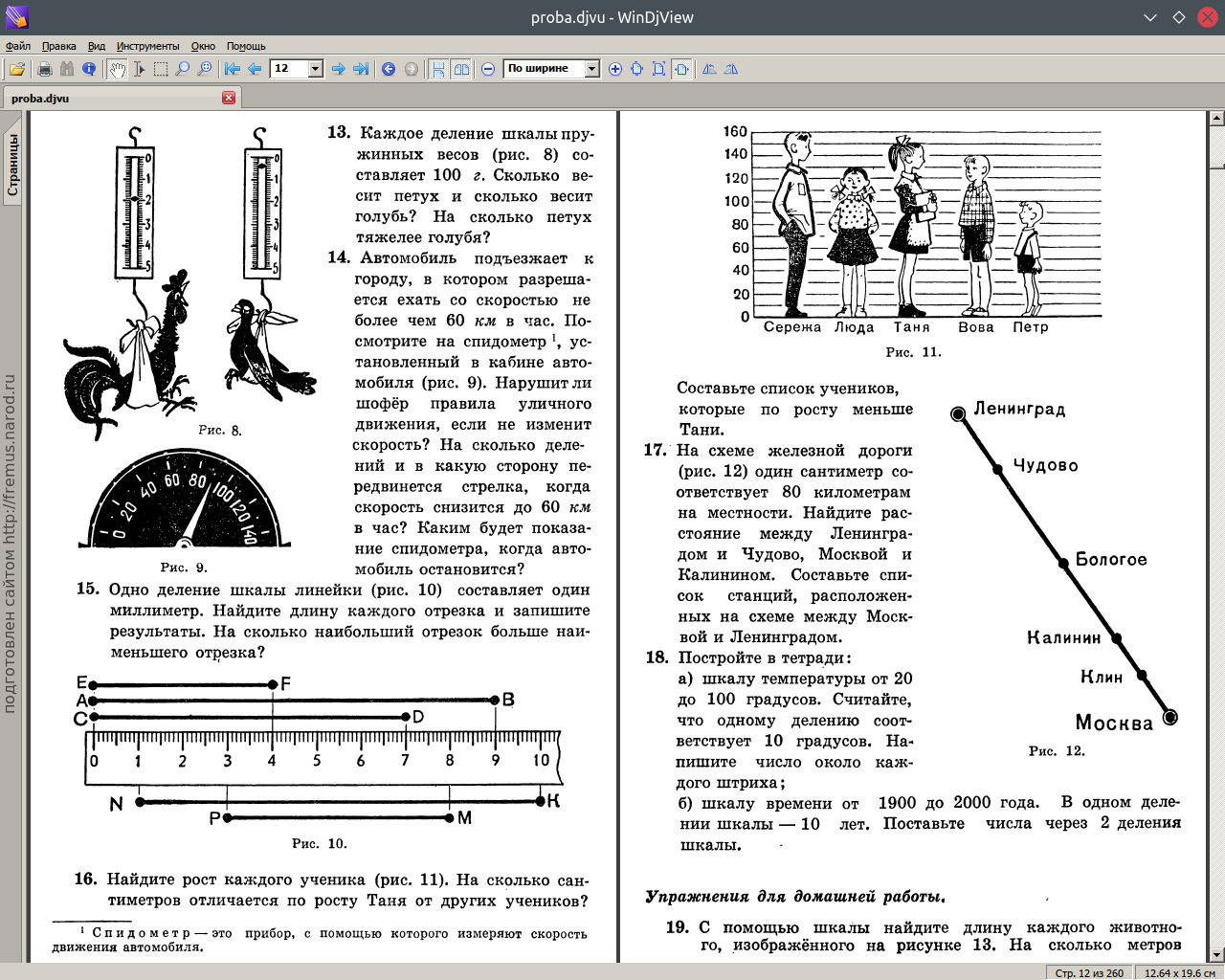Click the Рис. 9. caption under speedometer
This screenshot has width=1225, height=980.
coord(184,568)
